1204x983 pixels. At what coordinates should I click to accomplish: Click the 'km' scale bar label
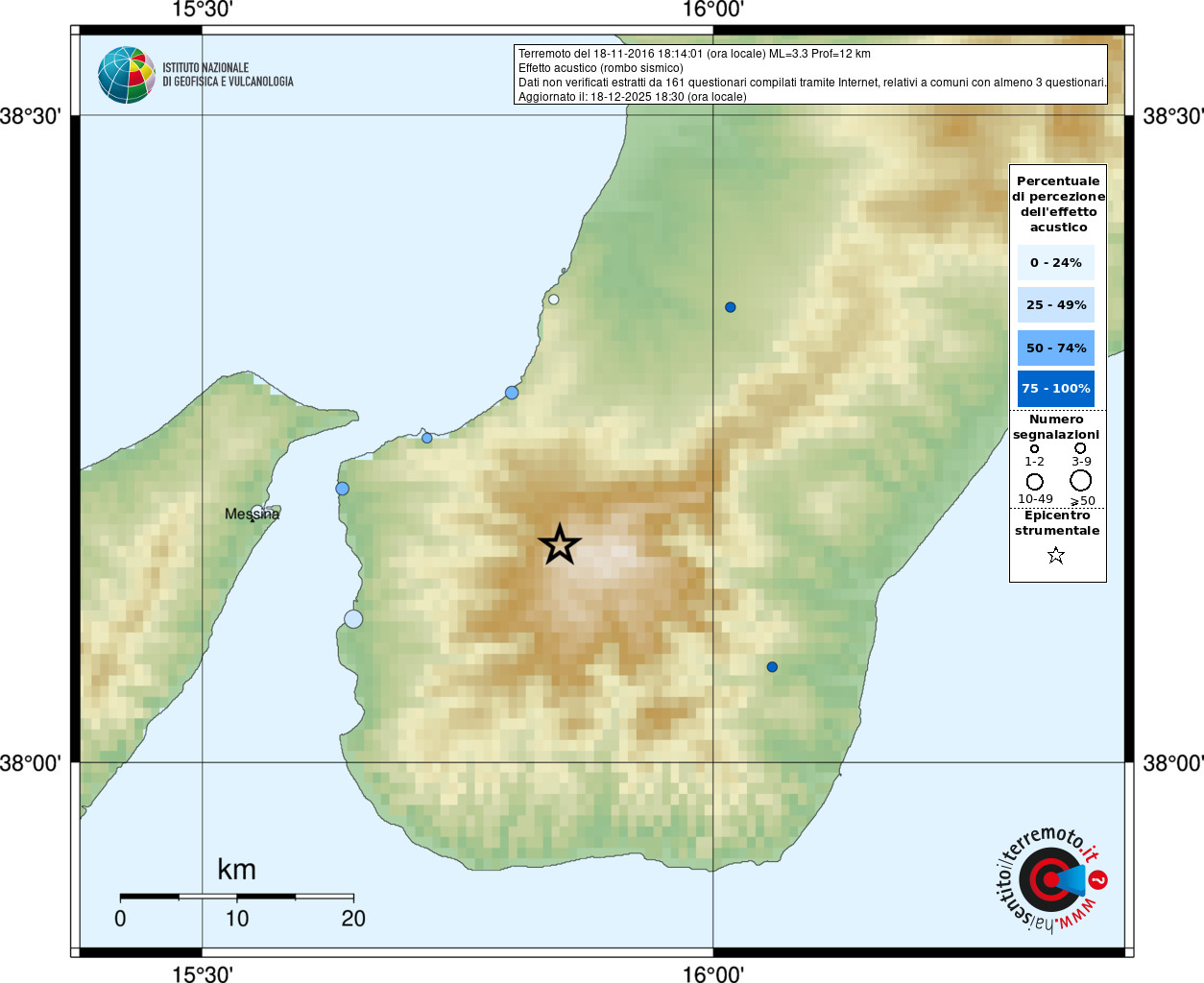236,870
